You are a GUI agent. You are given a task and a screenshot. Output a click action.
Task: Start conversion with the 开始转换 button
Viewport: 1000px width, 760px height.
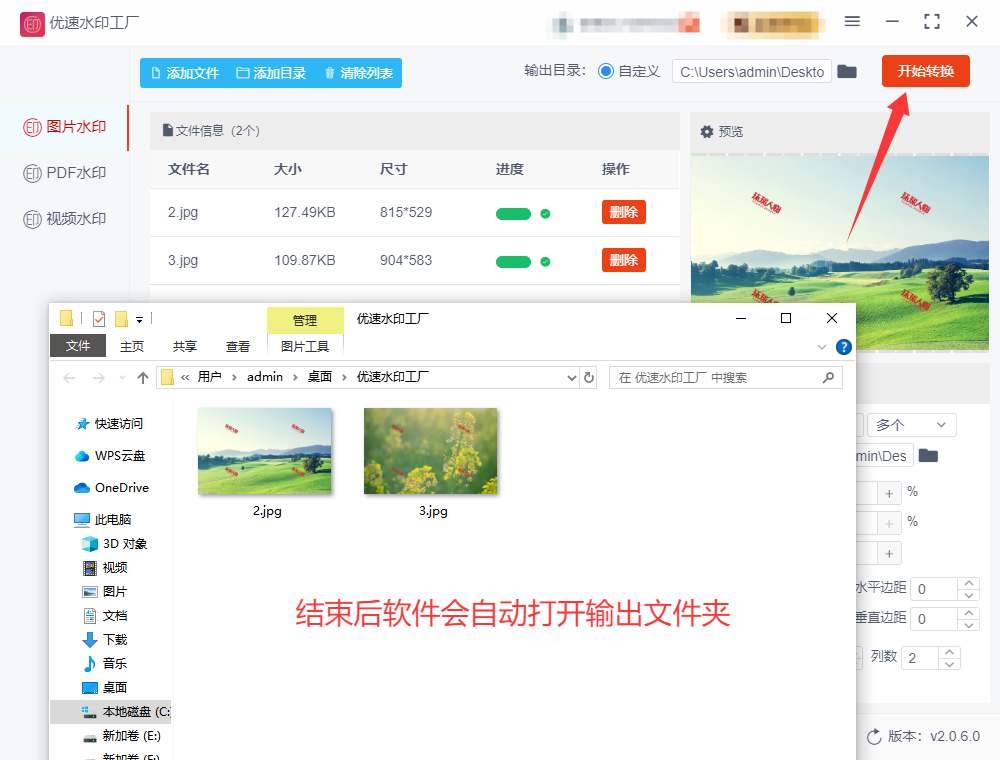point(925,71)
